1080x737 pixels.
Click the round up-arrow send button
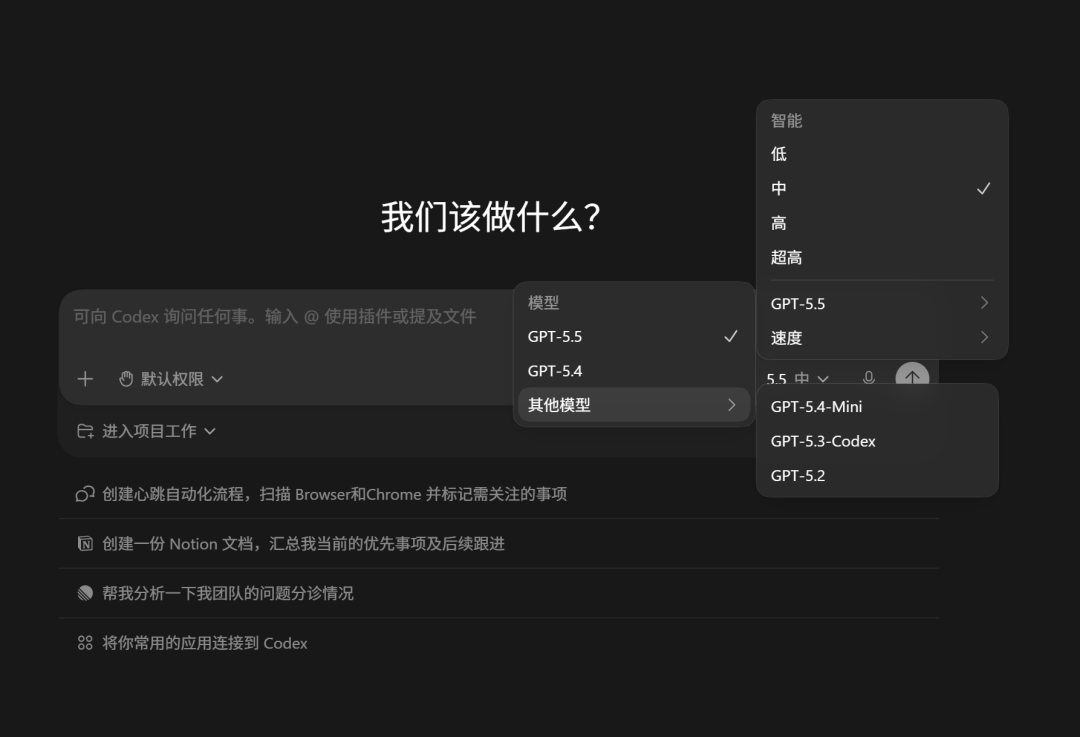(912, 377)
